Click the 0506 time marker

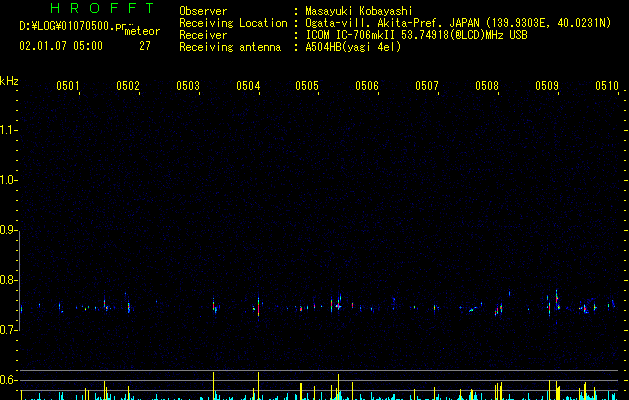[367, 85]
